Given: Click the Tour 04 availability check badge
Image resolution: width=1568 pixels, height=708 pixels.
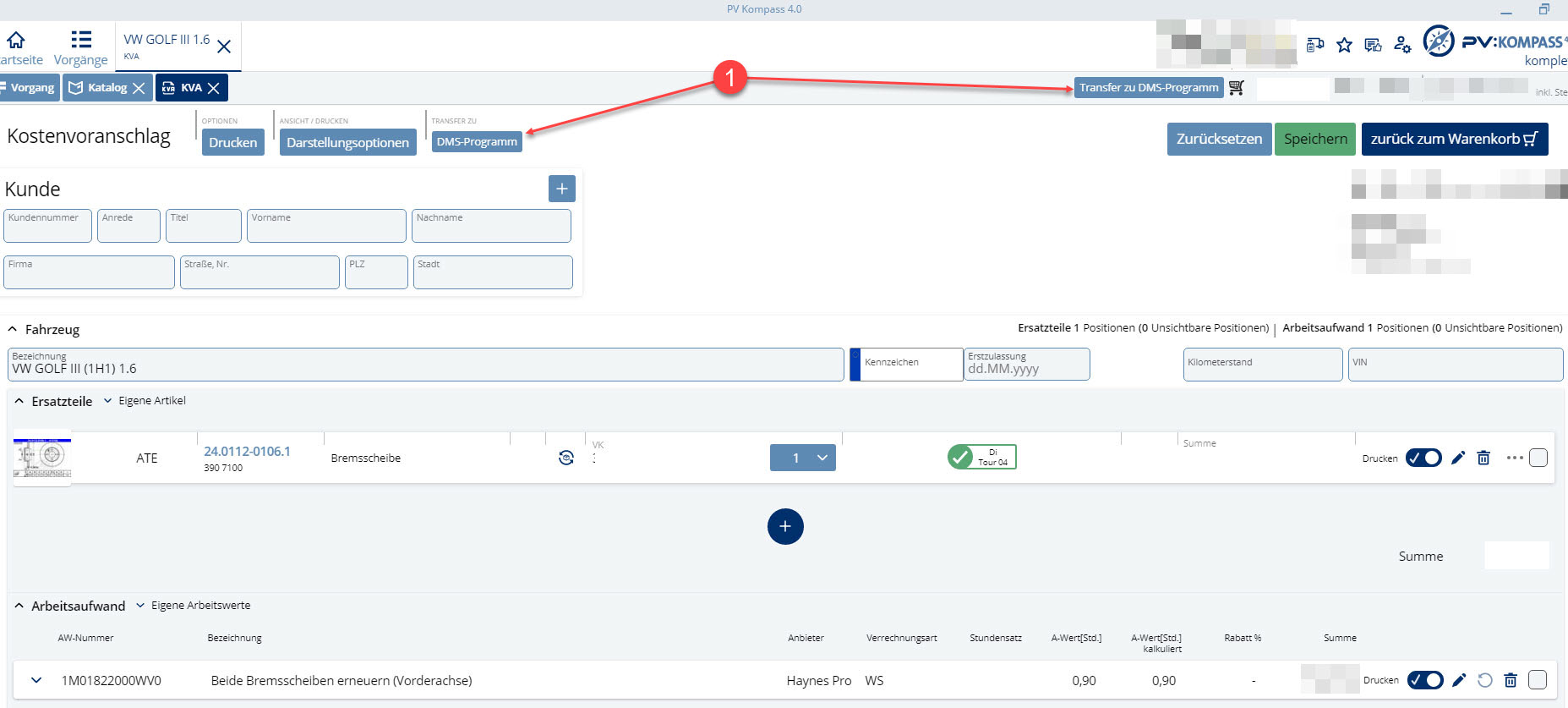Looking at the screenshot, I should pyautogui.click(x=981, y=457).
